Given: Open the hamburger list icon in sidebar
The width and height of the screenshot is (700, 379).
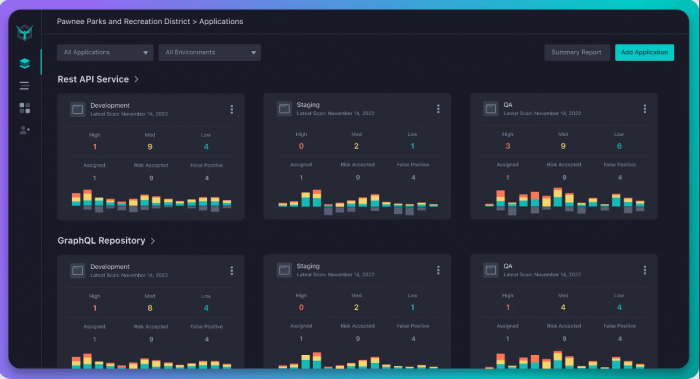Looking at the screenshot, I should 25,86.
